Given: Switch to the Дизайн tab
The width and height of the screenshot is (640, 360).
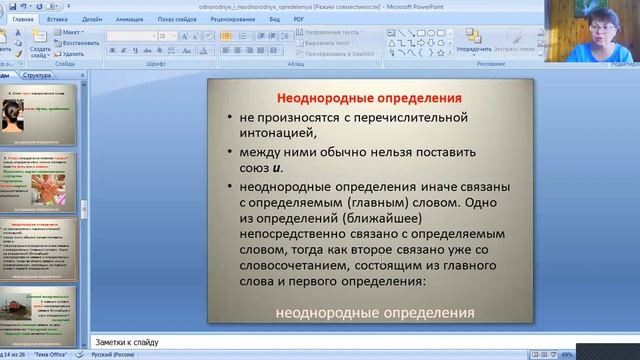Looking at the screenshot, I should 92,19.
